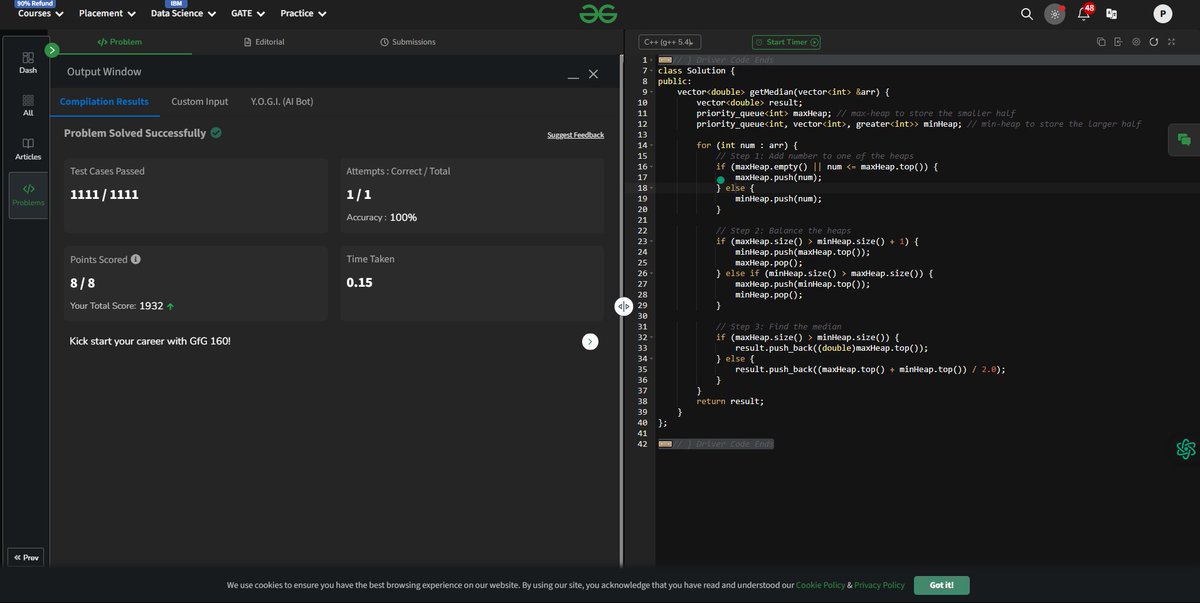The height and width of the screenshot is (603, 1200).
Task: Close the Output Window with X
Action: [593, 74]
